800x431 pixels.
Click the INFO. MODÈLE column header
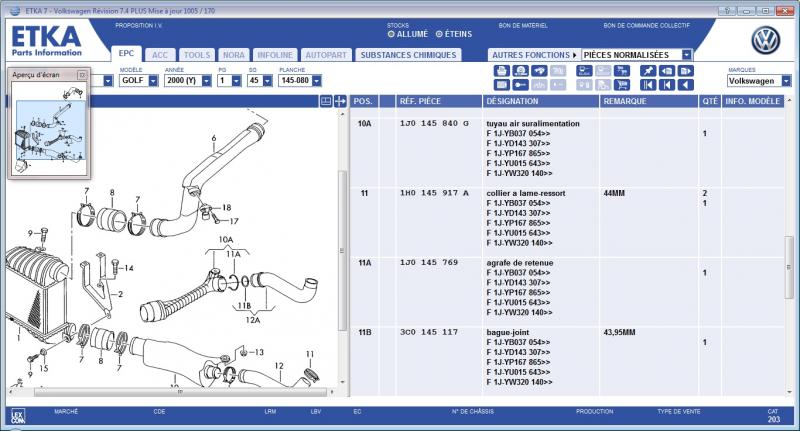click(x=753, y=101)
